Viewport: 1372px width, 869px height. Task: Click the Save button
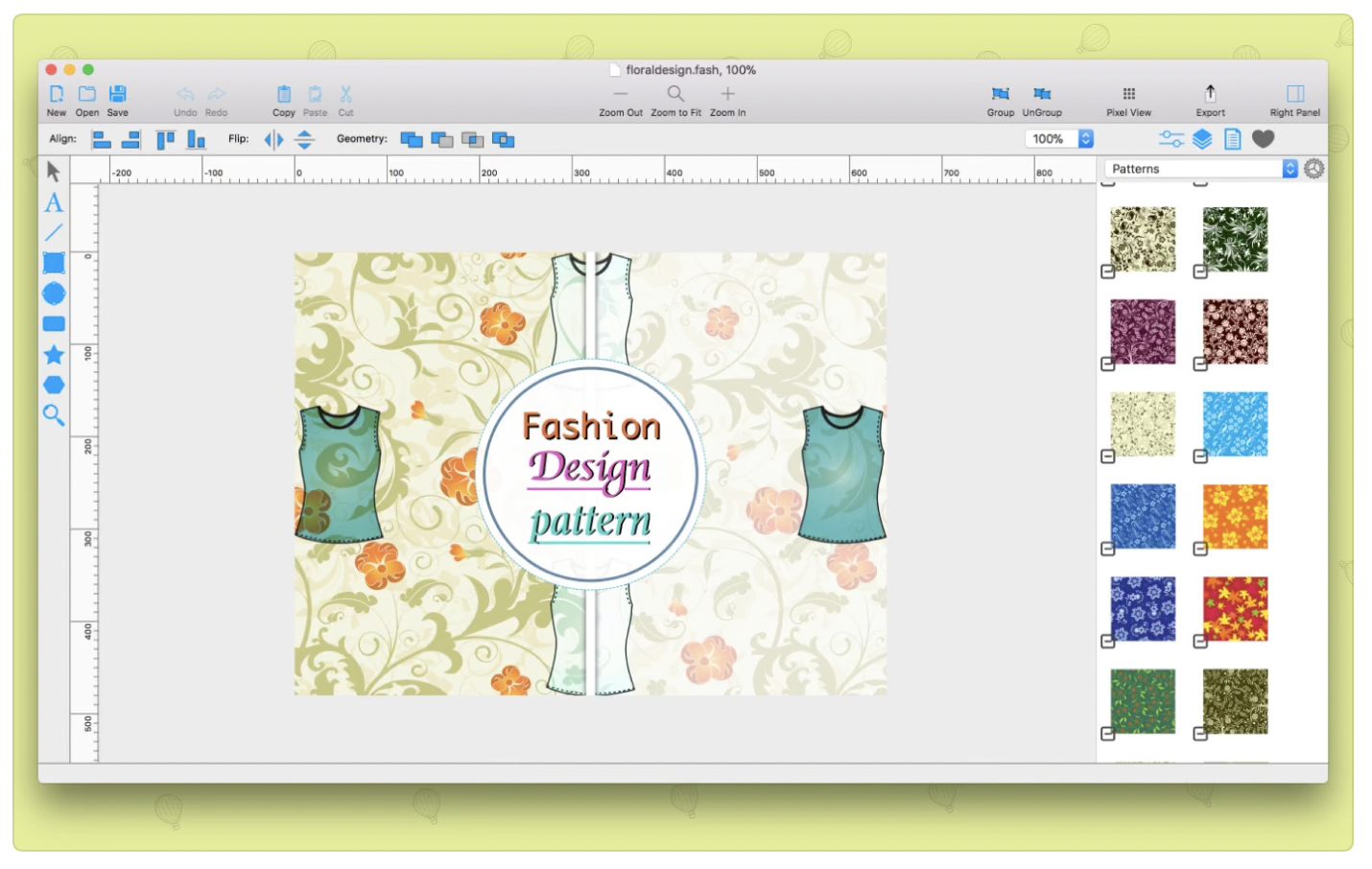[x=117, y=94]
